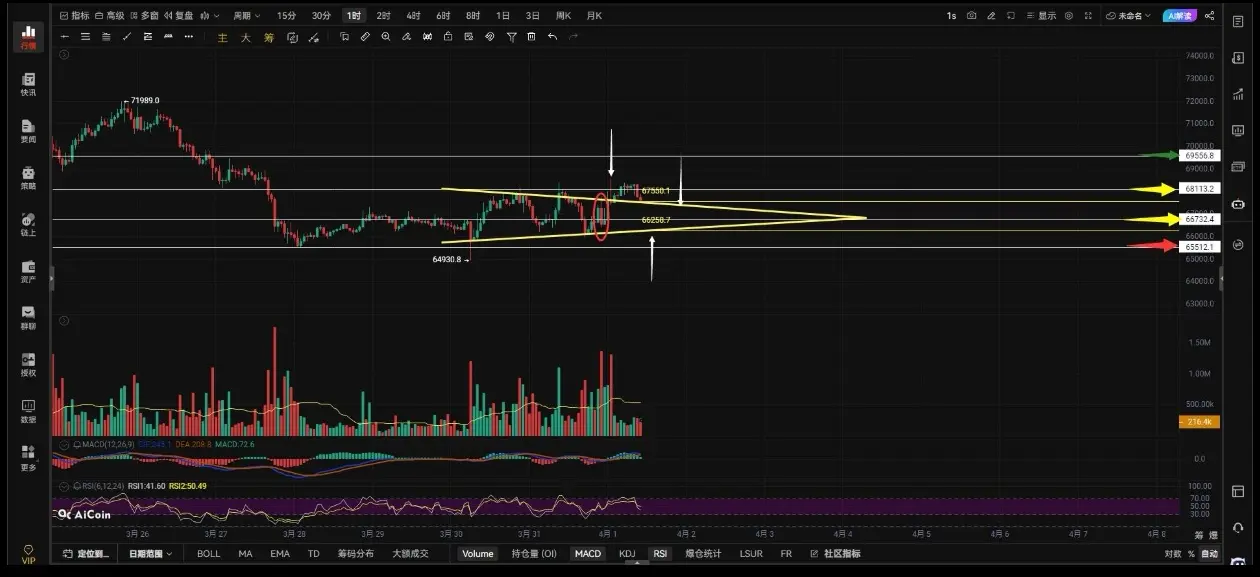
Task: Start 复盘 replay mode
Action: (178, 16)
